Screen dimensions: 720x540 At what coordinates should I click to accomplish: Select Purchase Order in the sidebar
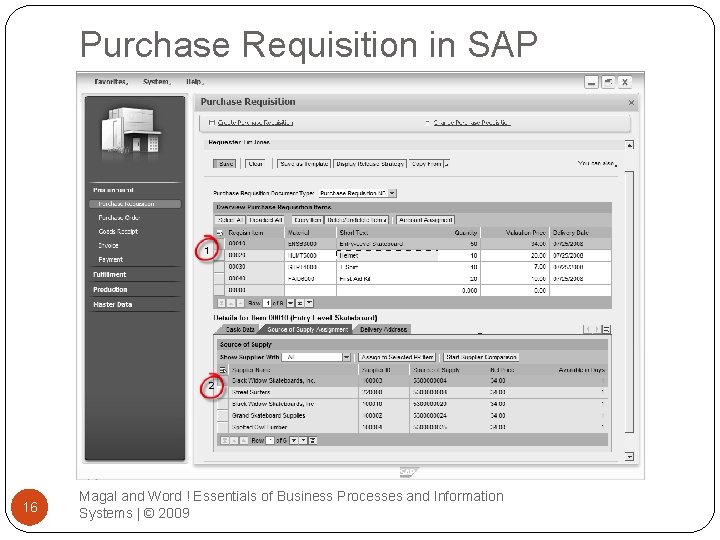click(119, 218)
